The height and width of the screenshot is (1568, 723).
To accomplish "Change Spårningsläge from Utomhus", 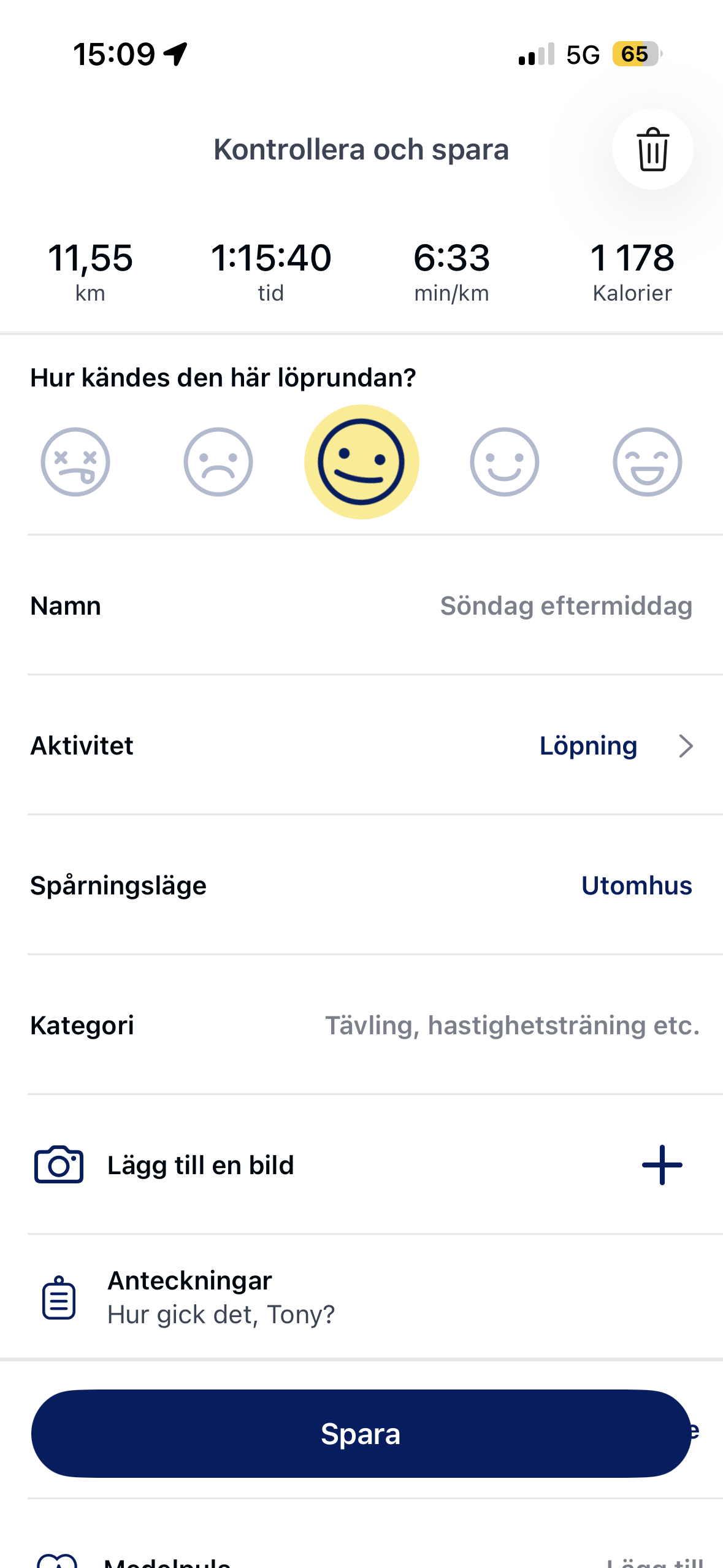I will (637, 886).
